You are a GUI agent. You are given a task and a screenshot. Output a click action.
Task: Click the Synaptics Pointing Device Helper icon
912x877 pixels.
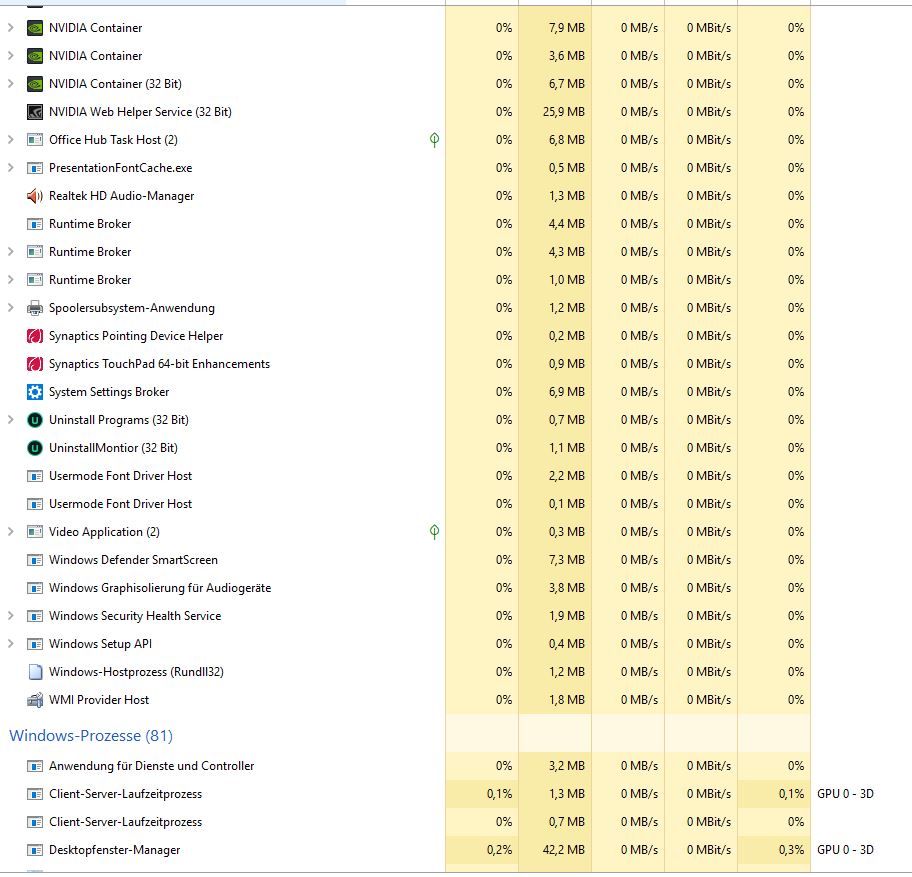(x=35, y=336)
